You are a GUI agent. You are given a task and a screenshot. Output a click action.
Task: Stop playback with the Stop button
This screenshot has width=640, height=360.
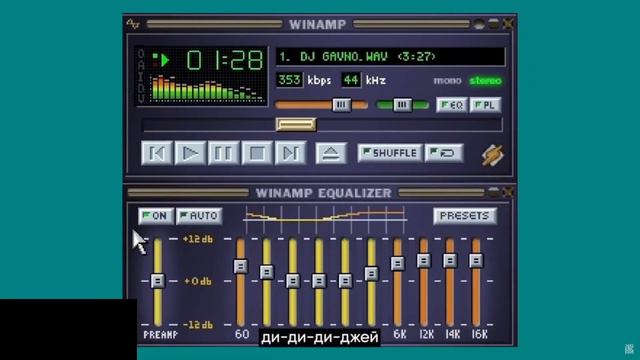257,153
